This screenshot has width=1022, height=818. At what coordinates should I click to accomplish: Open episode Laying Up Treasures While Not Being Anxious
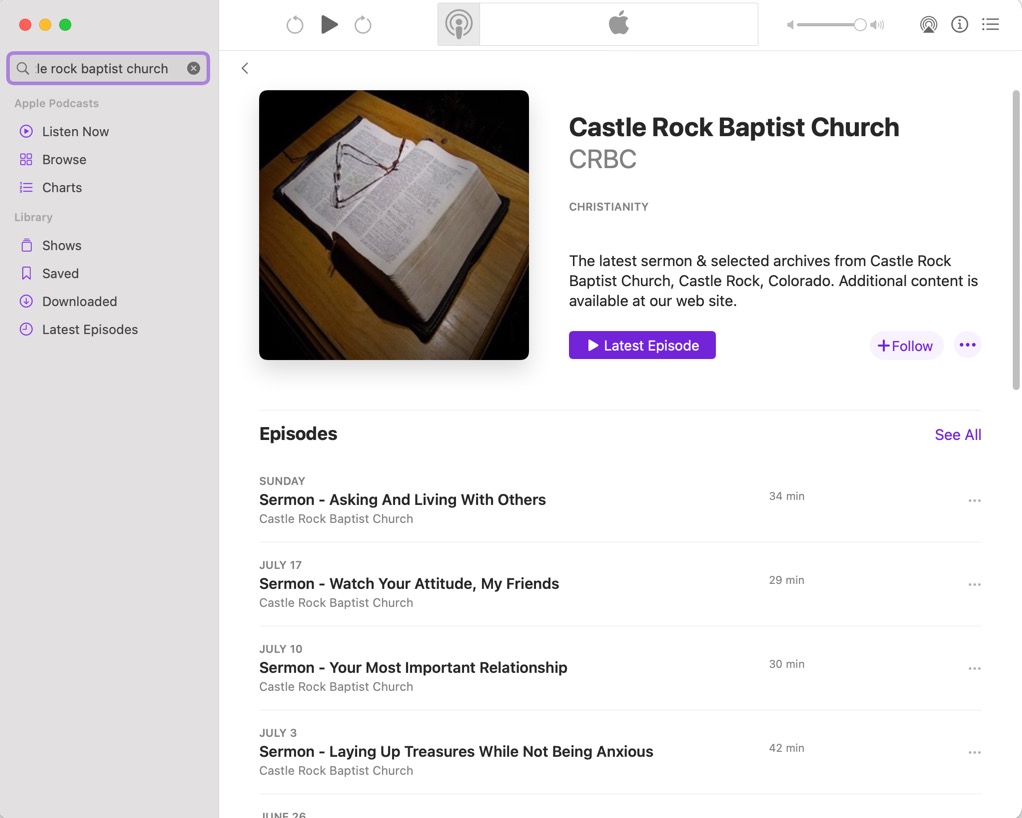[x=456, y=752]
